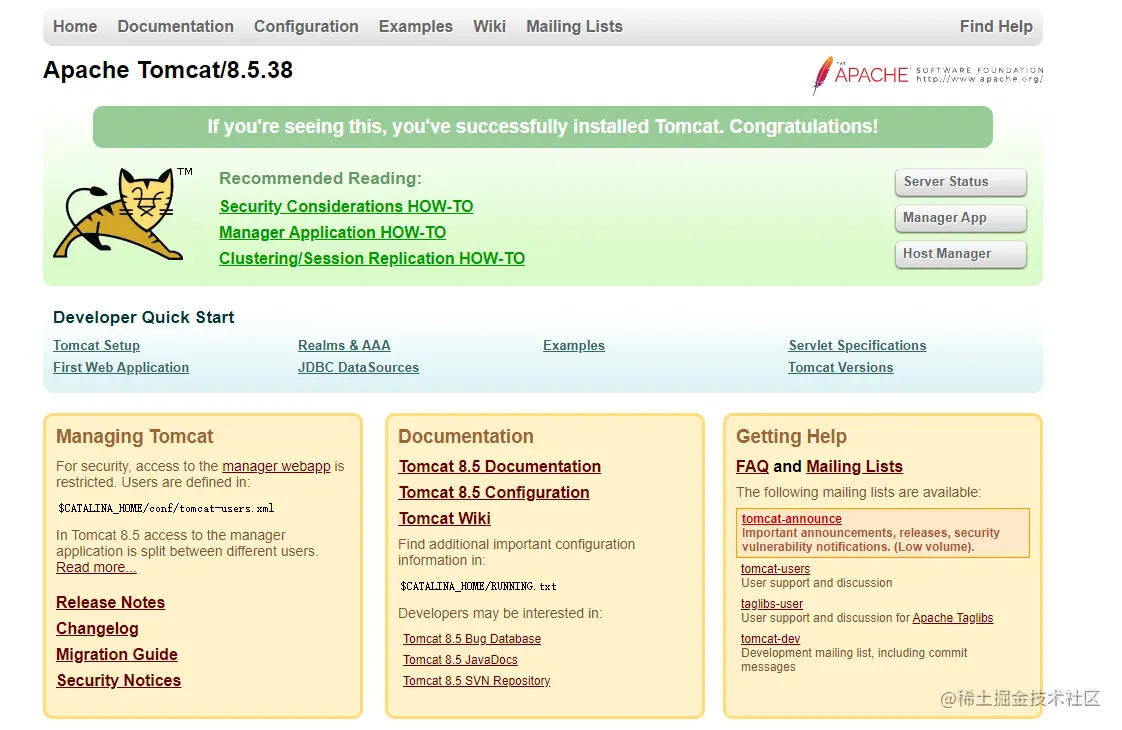Open Examples in the top navigation bar
Screen dimensions: 1122x730
tap(416, 26)
